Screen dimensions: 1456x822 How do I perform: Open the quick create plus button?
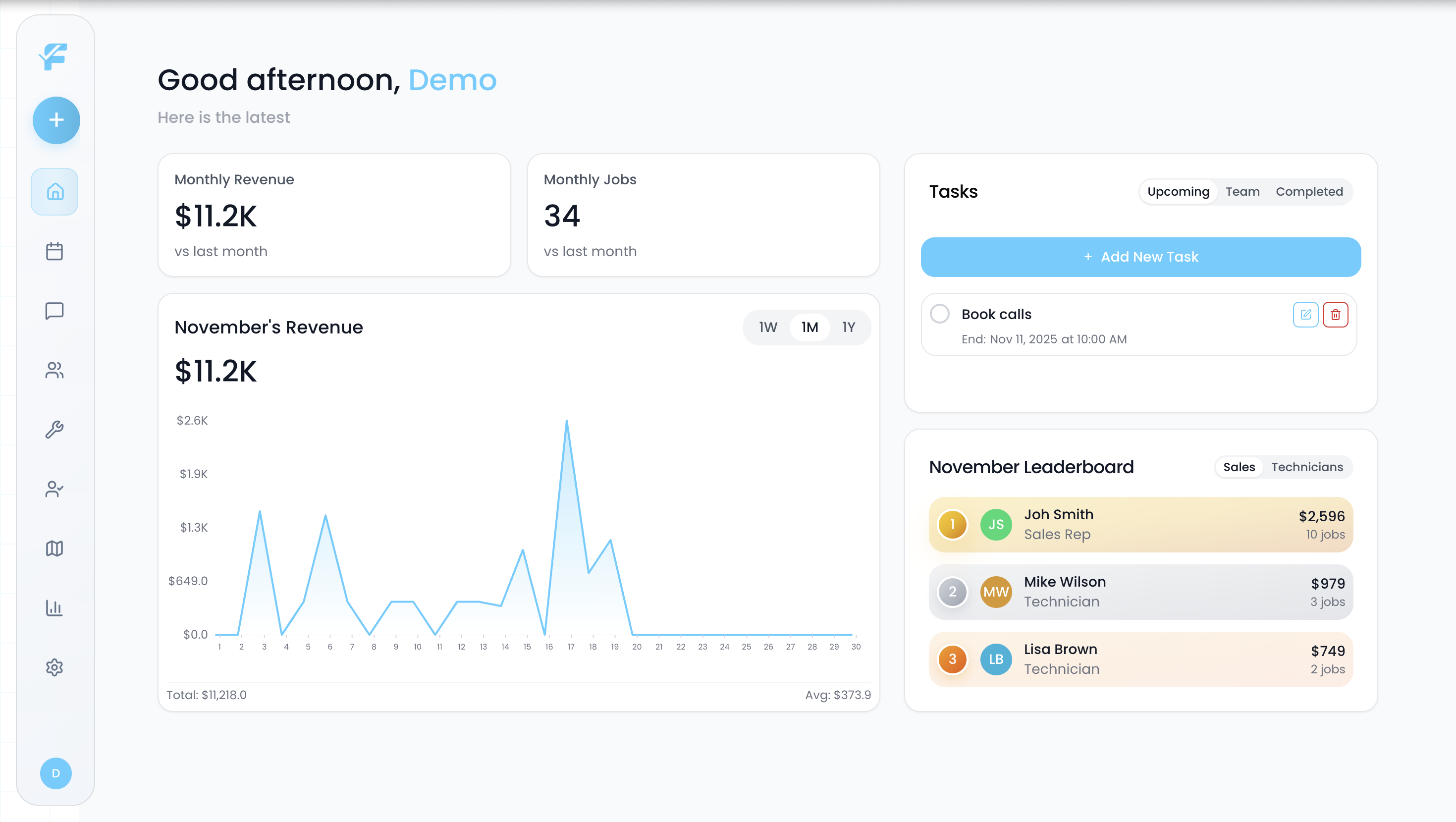point(56,120)
